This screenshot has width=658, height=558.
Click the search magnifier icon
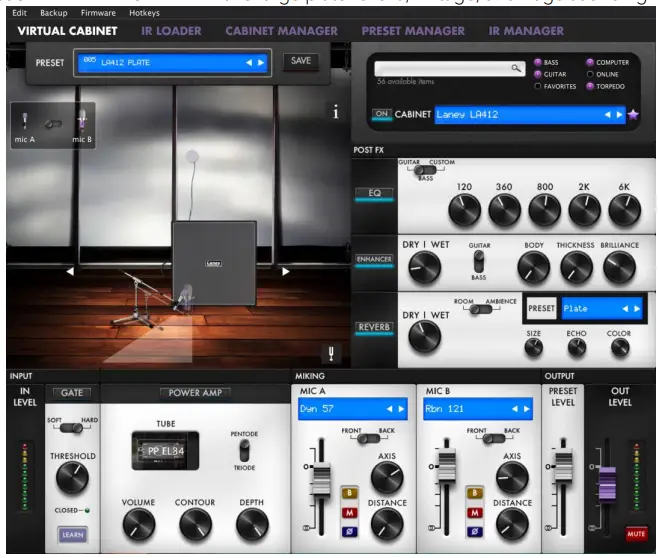[516, 68]
